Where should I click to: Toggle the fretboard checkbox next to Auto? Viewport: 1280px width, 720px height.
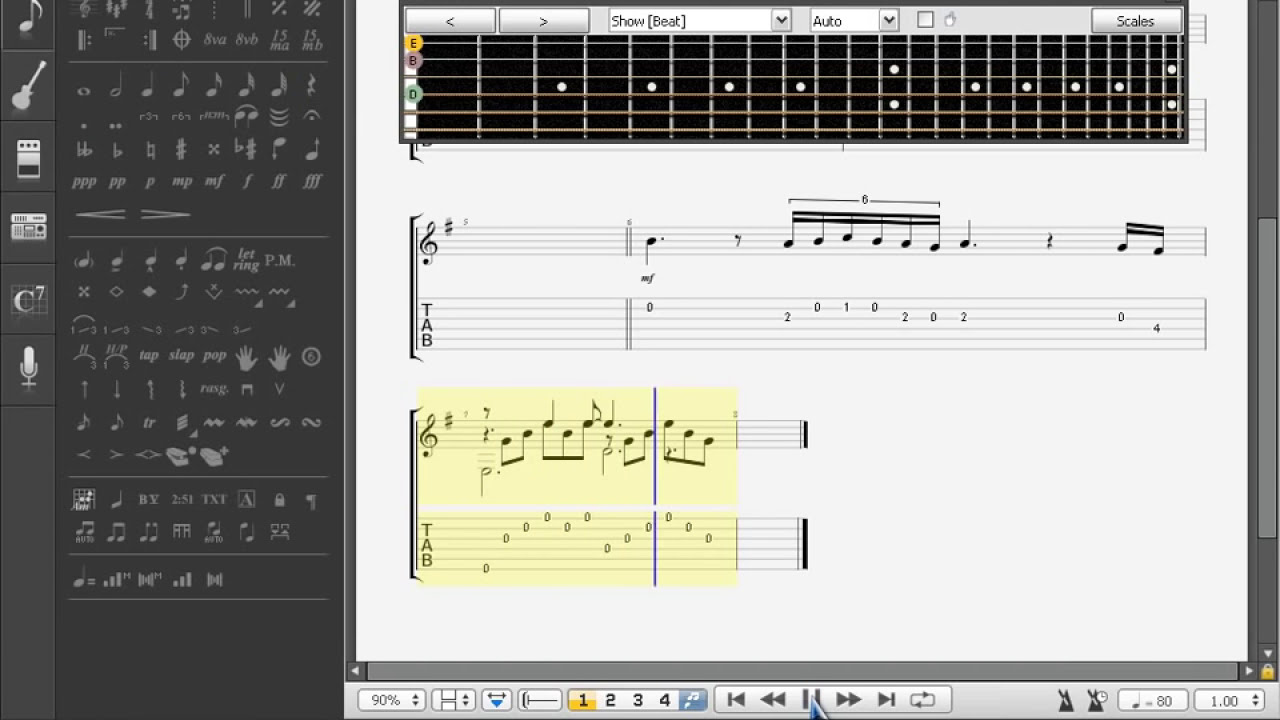(x=925, y=20)
